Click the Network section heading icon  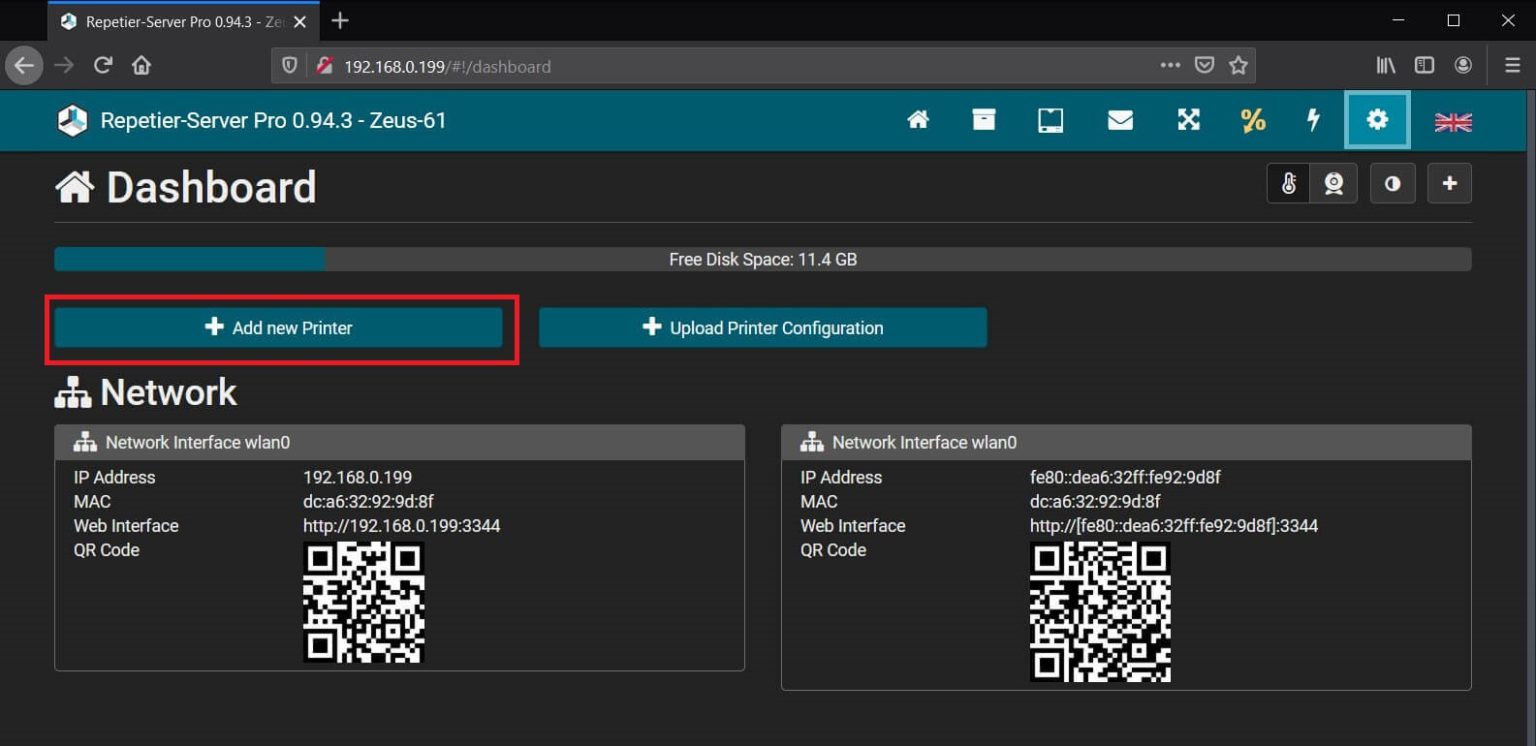tap(70, 391)
